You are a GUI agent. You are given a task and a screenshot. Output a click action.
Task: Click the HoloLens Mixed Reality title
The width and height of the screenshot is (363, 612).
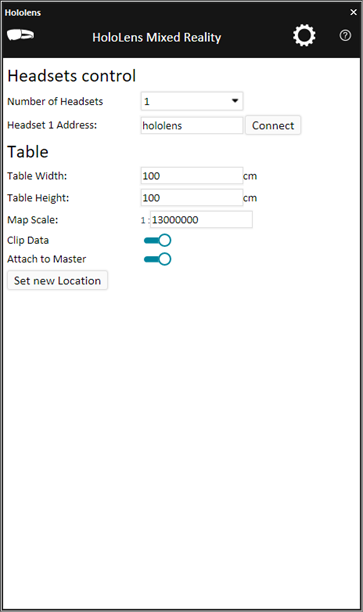coord(157,37)
